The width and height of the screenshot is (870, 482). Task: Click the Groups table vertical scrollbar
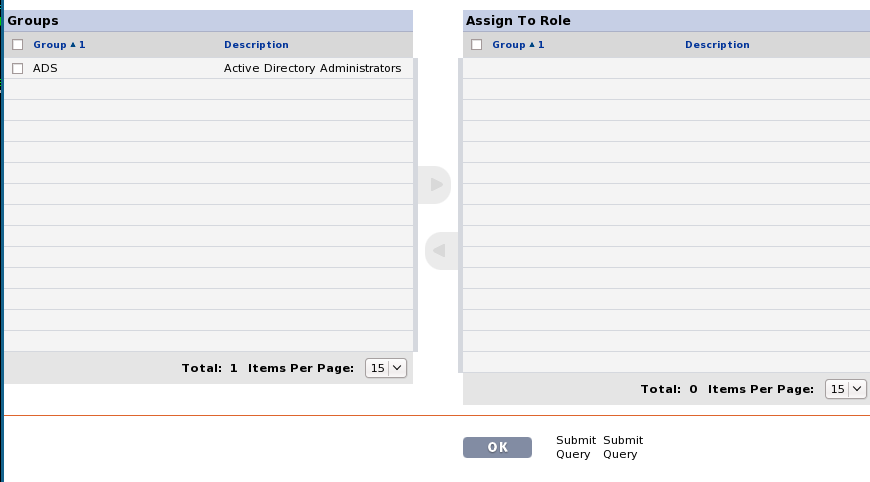416,205
